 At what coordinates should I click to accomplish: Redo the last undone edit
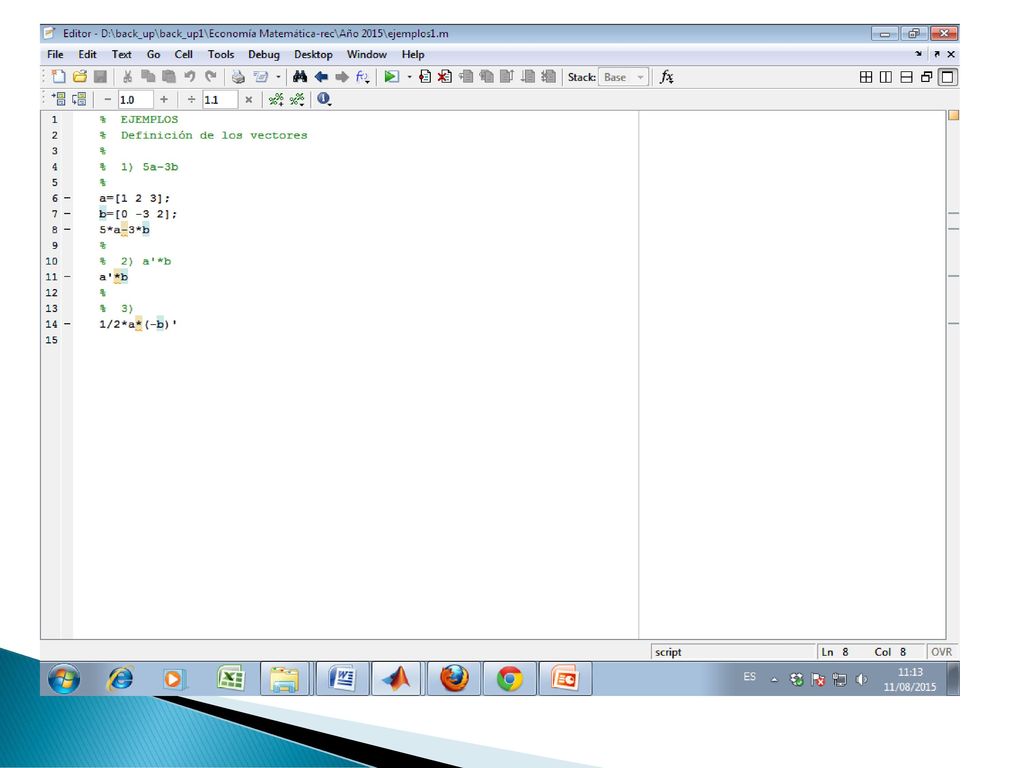click(210, 76)
